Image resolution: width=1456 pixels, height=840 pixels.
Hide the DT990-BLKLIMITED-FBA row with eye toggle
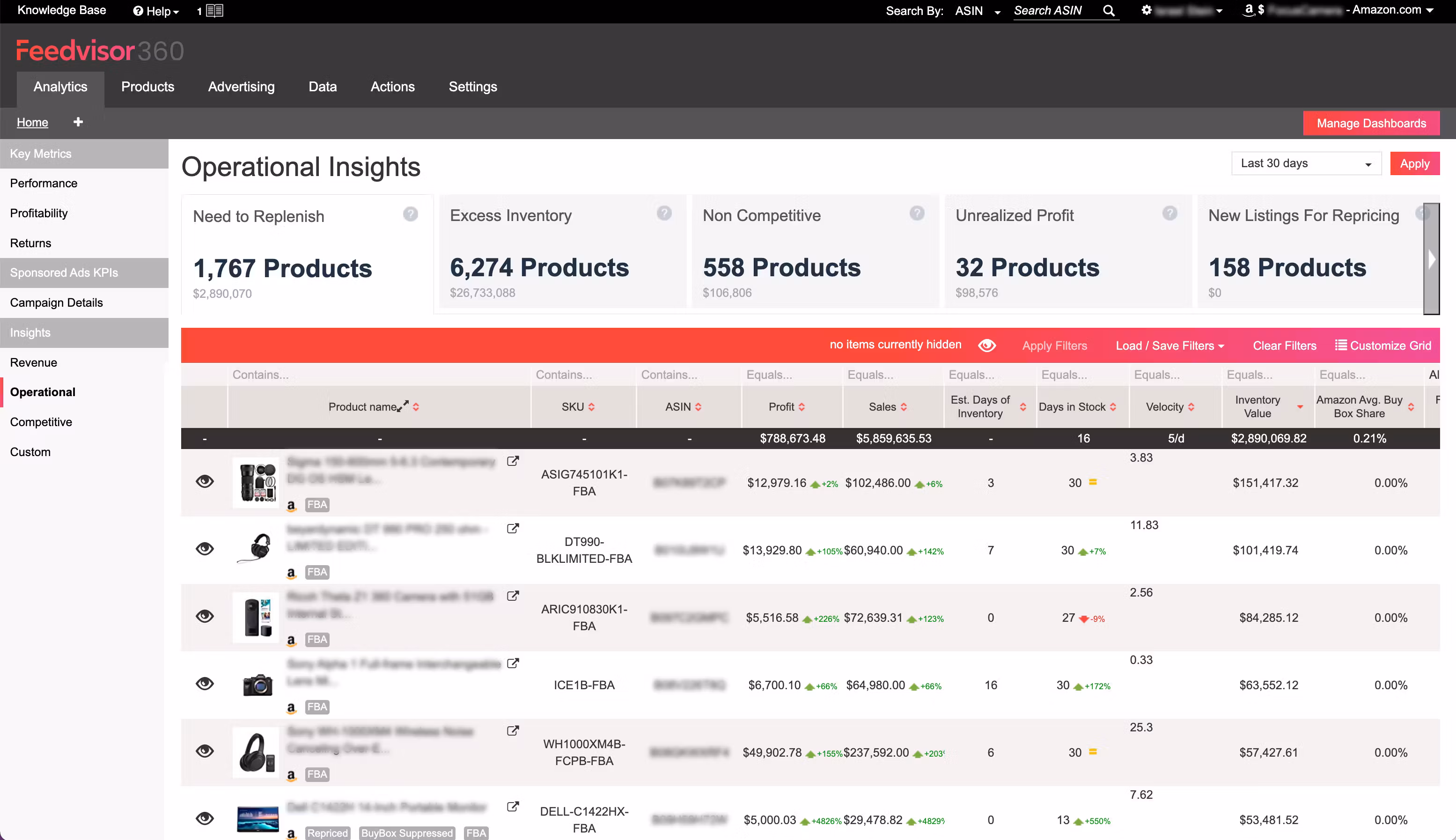click(x=205, y=549)
